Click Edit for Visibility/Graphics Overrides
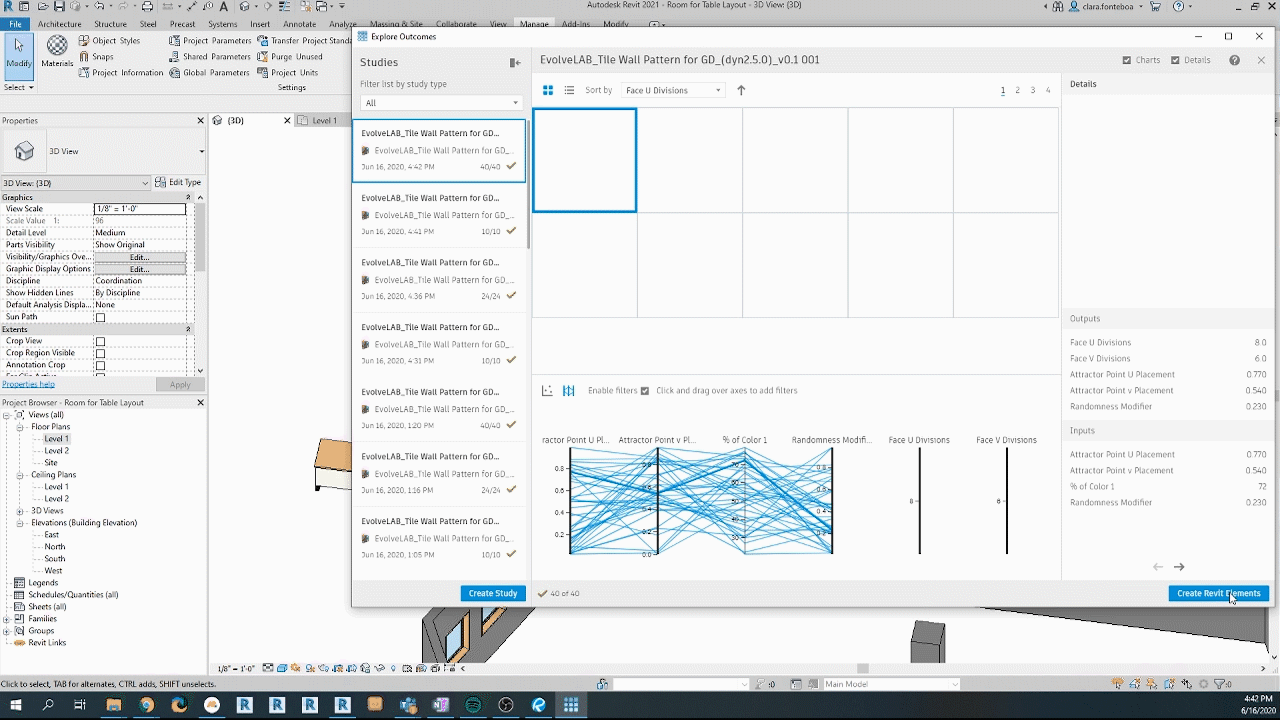 click(139, 257)
